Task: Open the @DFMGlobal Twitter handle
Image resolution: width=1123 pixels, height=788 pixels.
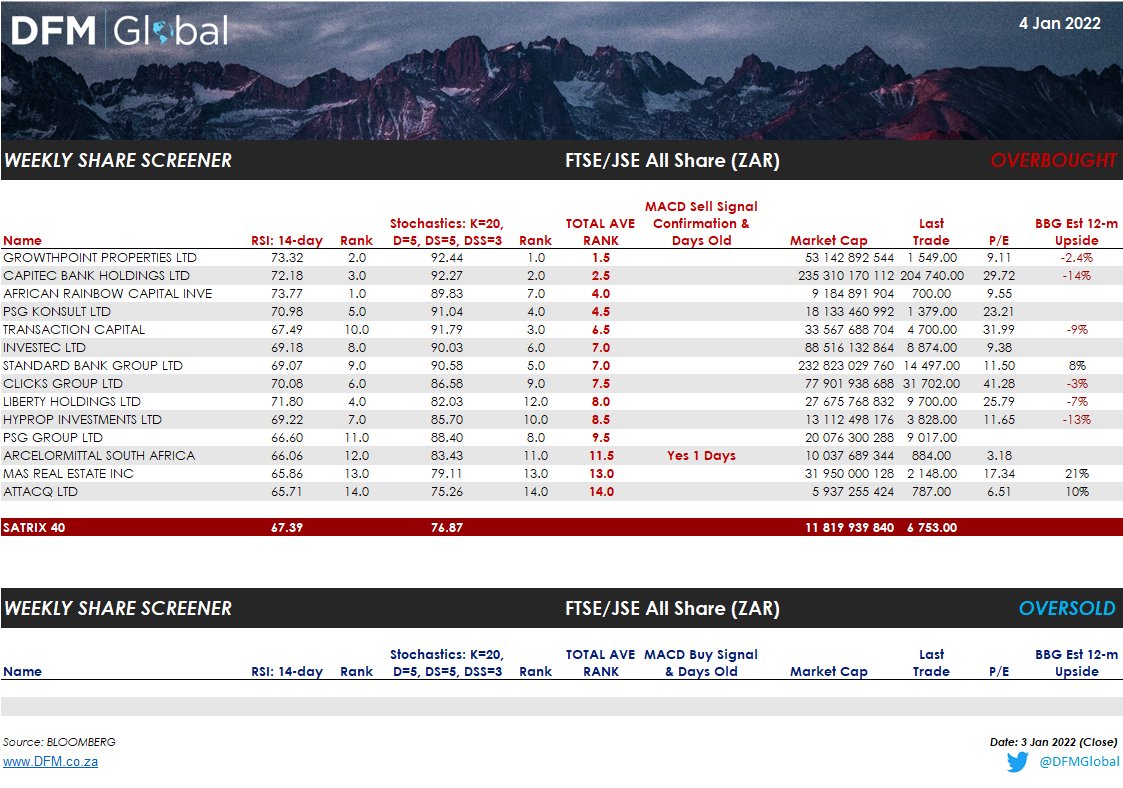Action: [1079, 761]
